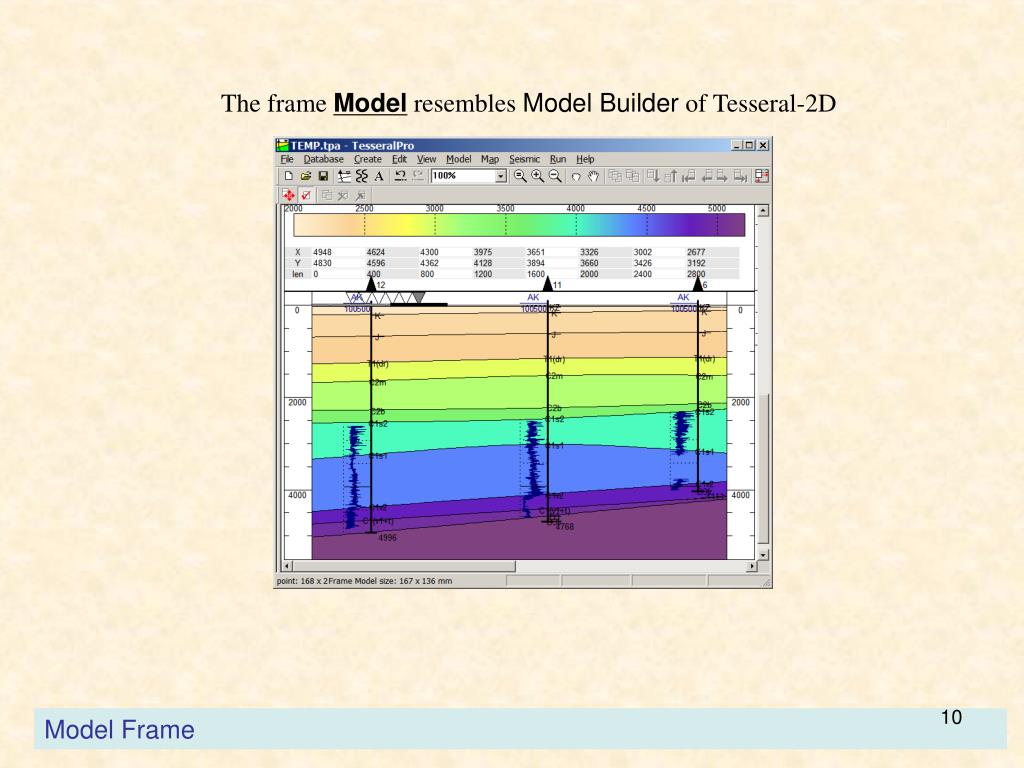Click the well marker labeled 11
The height and width of the screenshot is (768, 1024).
548,283
